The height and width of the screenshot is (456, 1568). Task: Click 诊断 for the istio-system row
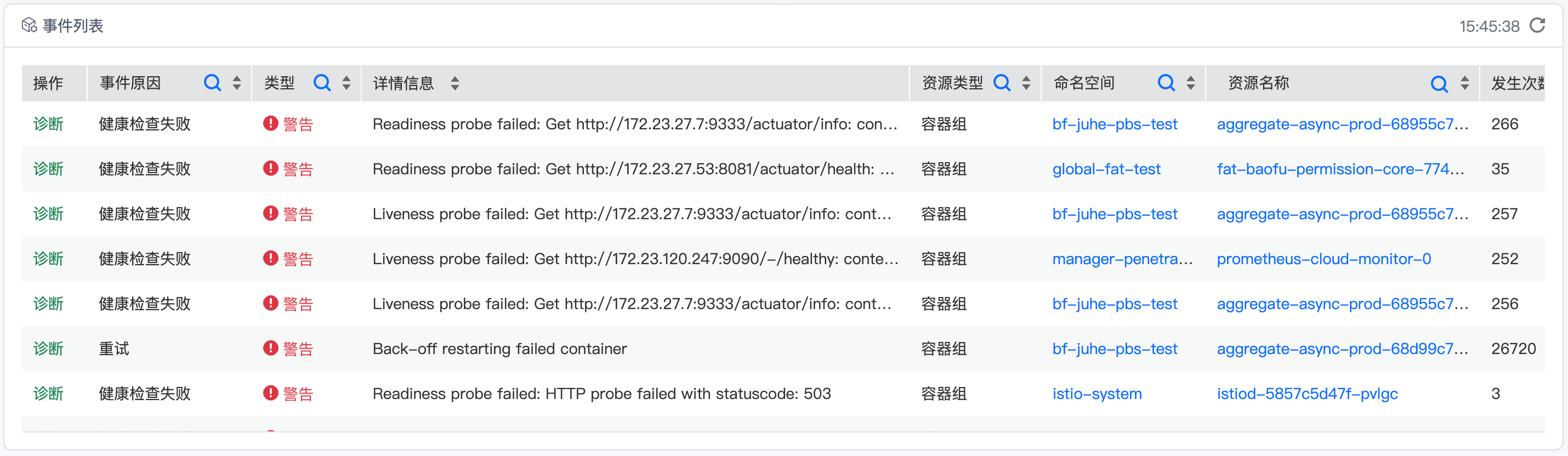48,394
